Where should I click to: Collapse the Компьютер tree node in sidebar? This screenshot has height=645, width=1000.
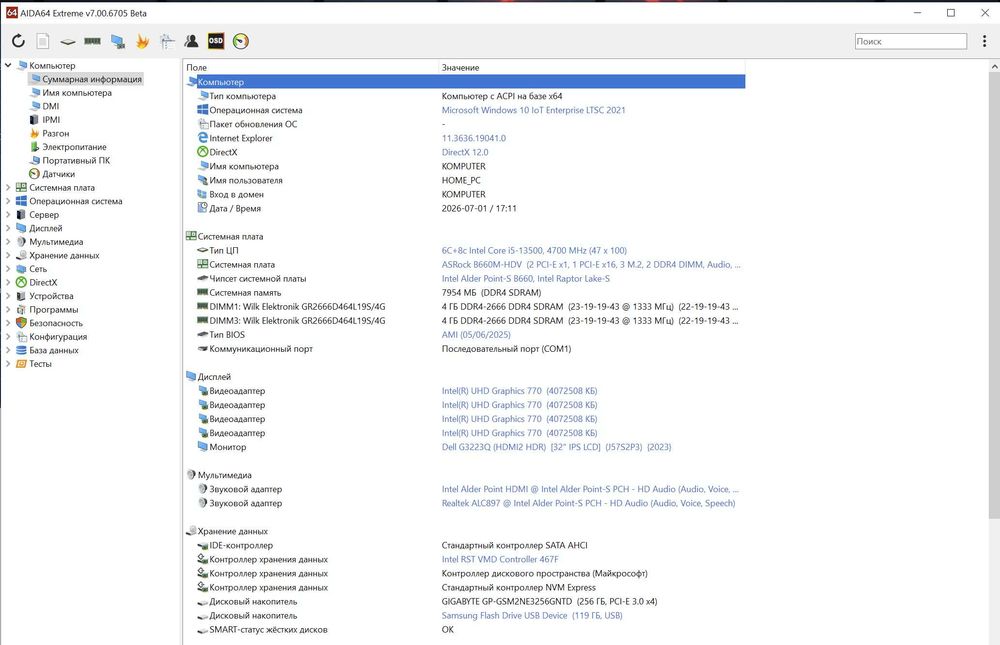click(8, 65)
